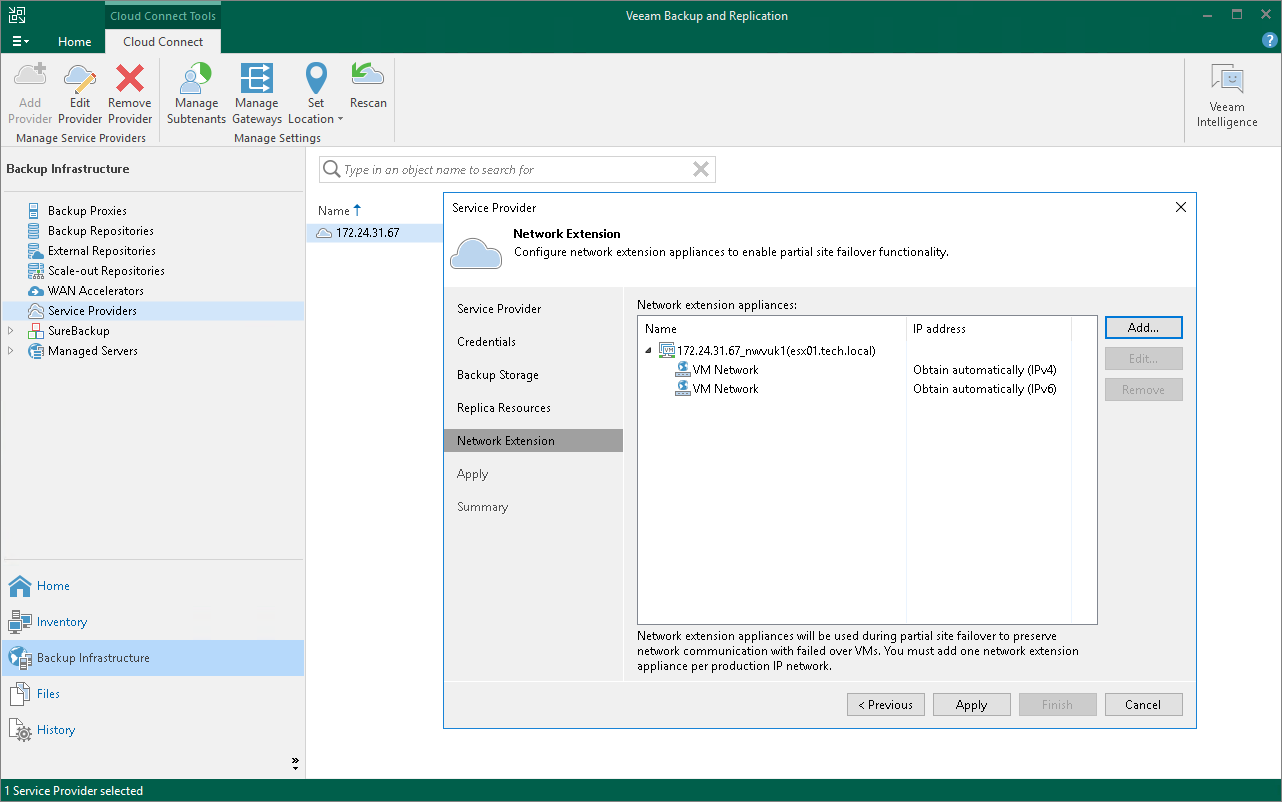
Task: Click the Remove Provider red X icon
Action: (130, 78)
